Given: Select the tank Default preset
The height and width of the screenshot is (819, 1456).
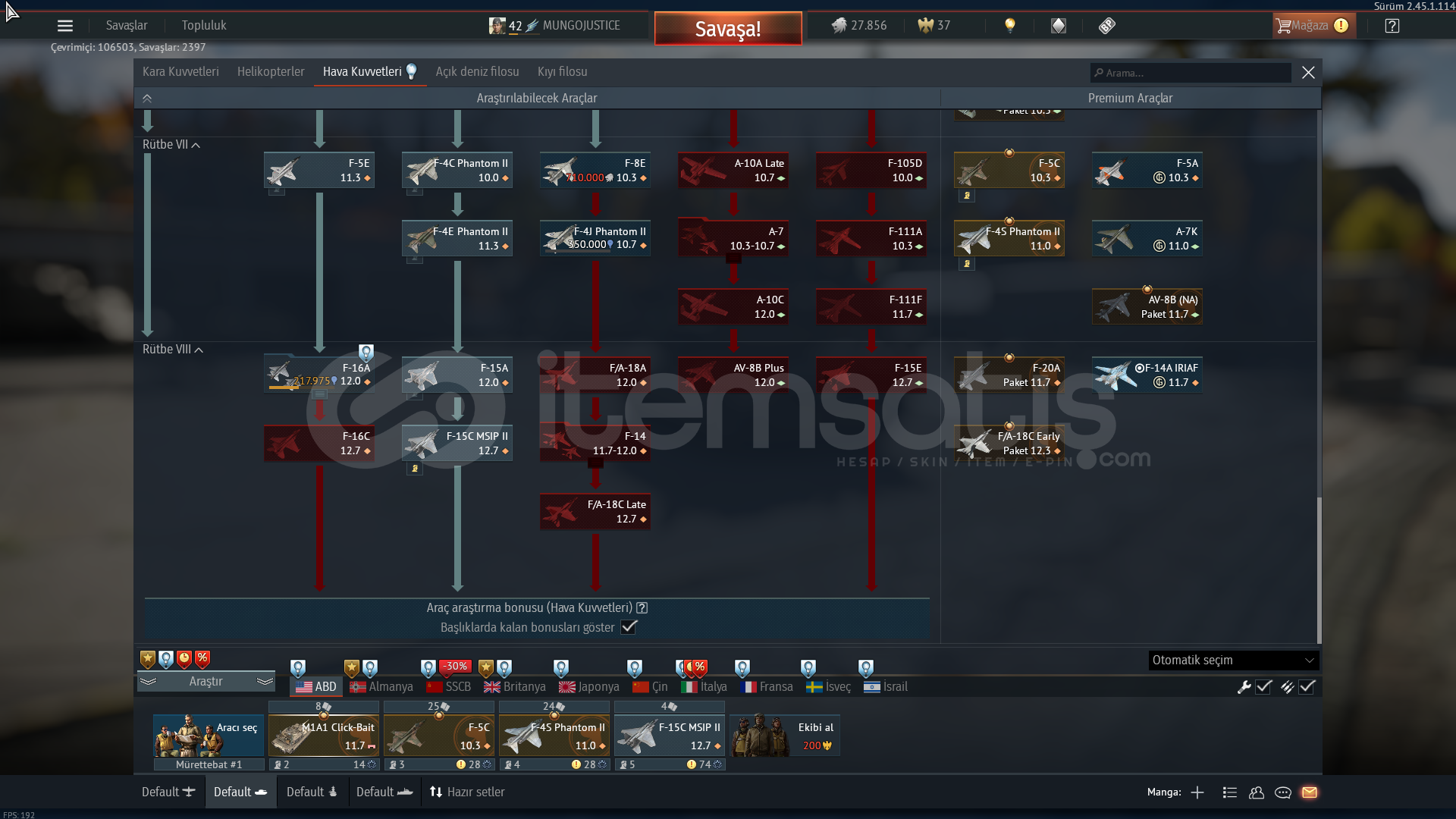Looking at the screenshot, I should pos(240,792).
